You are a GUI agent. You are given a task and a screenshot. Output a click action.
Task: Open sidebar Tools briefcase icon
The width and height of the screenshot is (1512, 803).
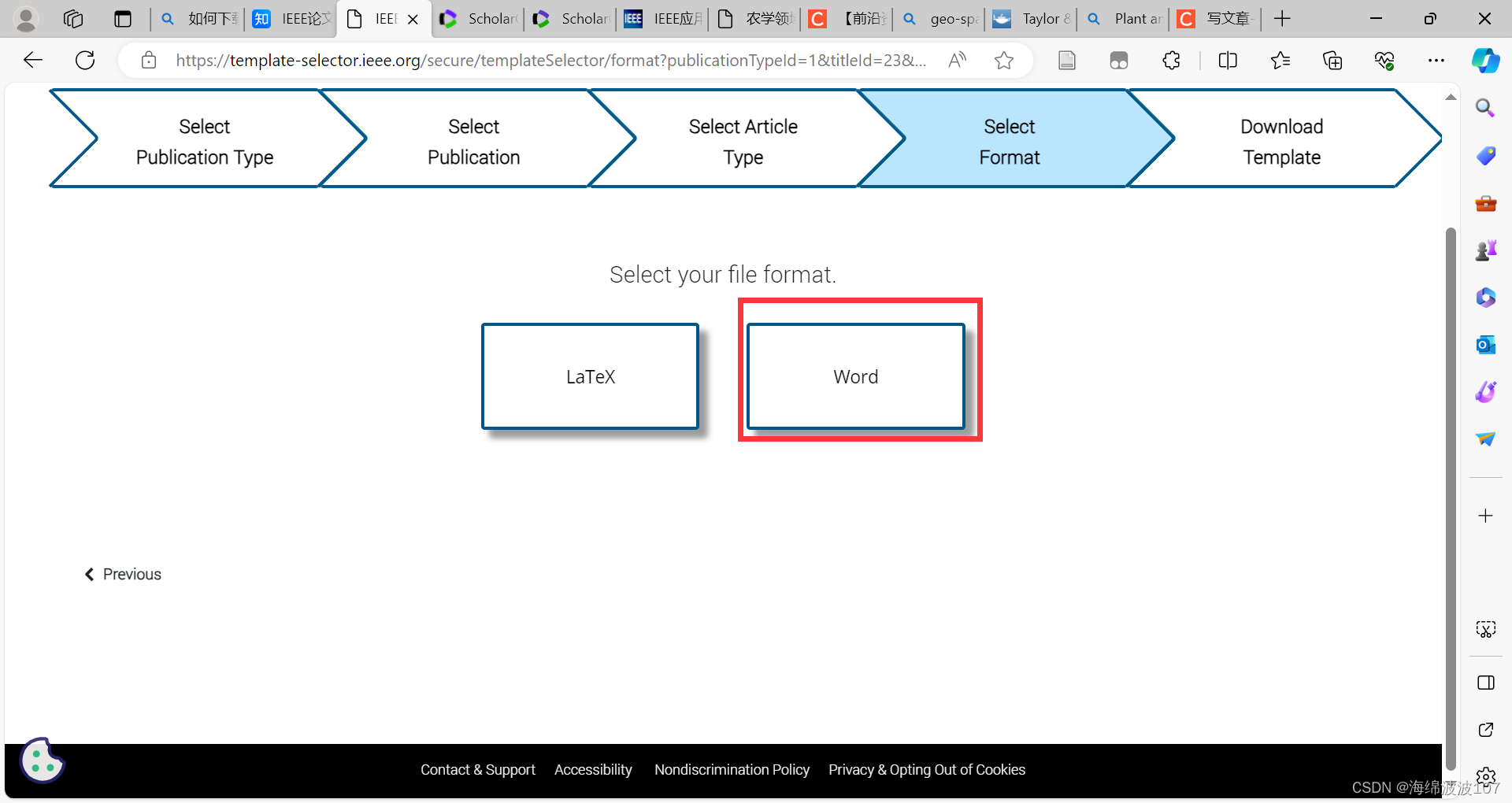tap(1485, 203)
